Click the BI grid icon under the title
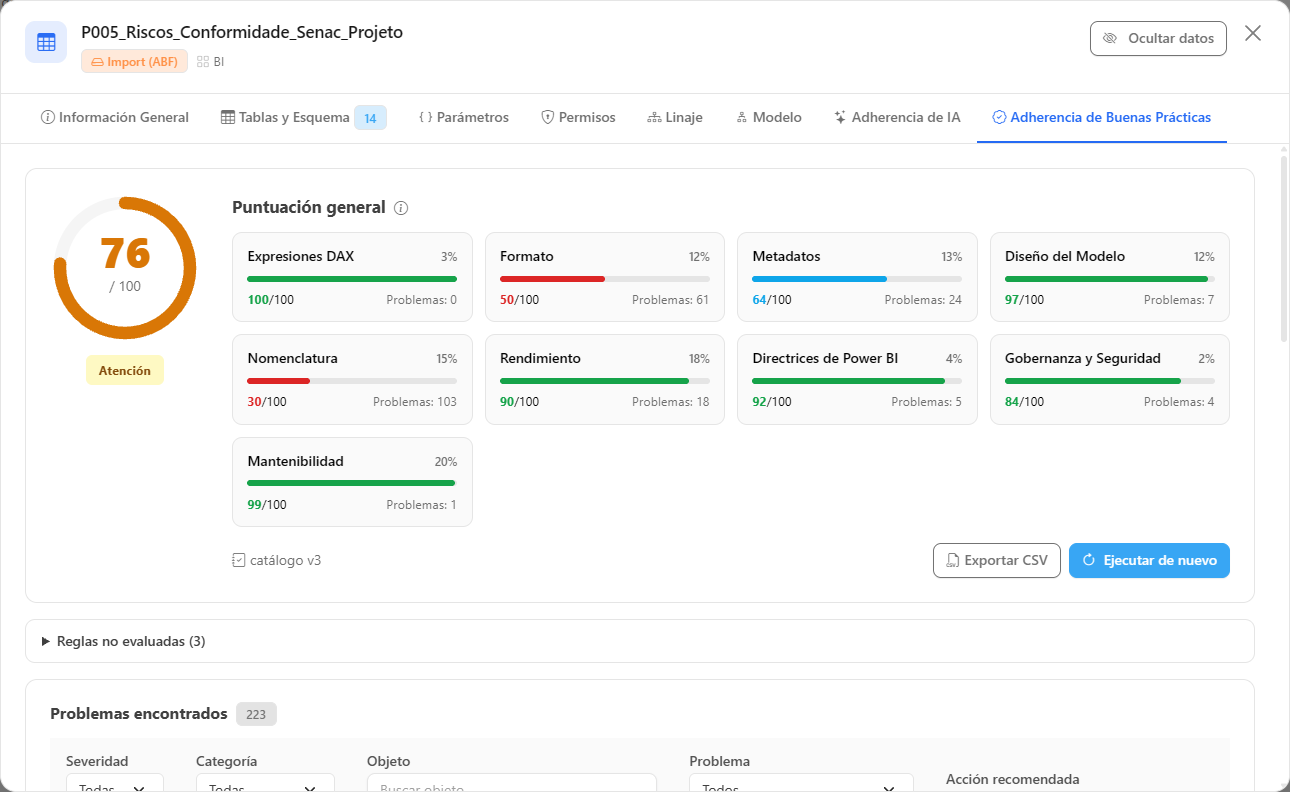The image size is (1290, 792). (x=203, y=62)
